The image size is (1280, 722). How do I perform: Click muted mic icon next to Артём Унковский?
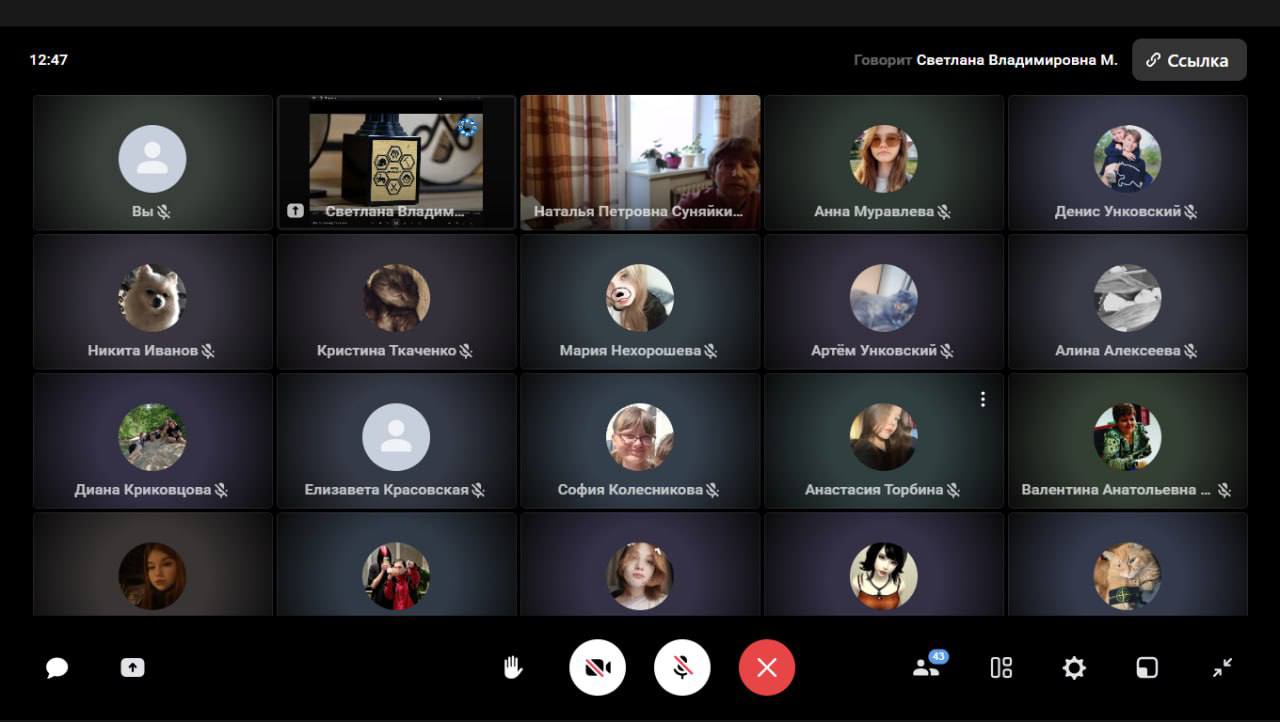[947, 351]
